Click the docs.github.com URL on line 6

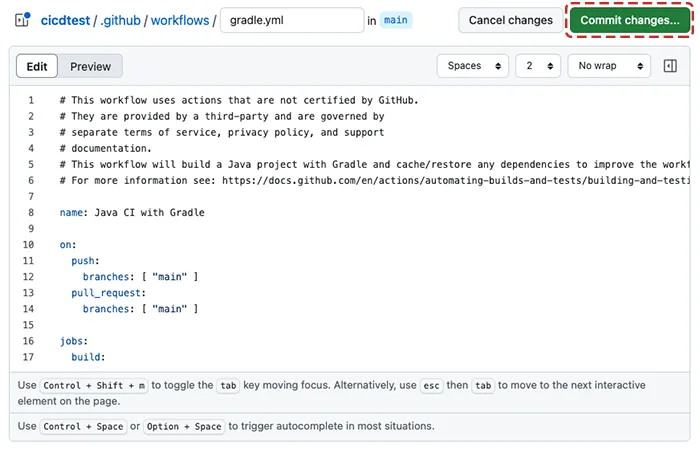pyautogui.click(x=456, y=180)
